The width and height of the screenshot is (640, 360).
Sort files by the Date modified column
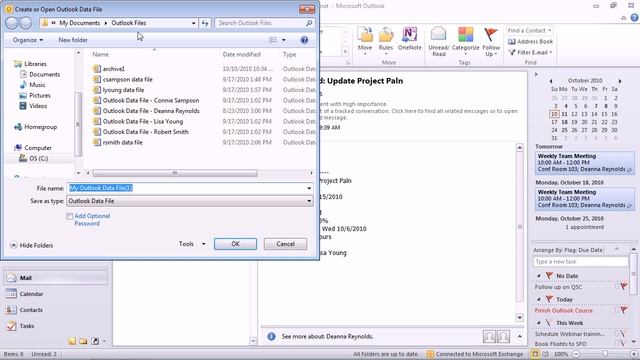[241, 54]
